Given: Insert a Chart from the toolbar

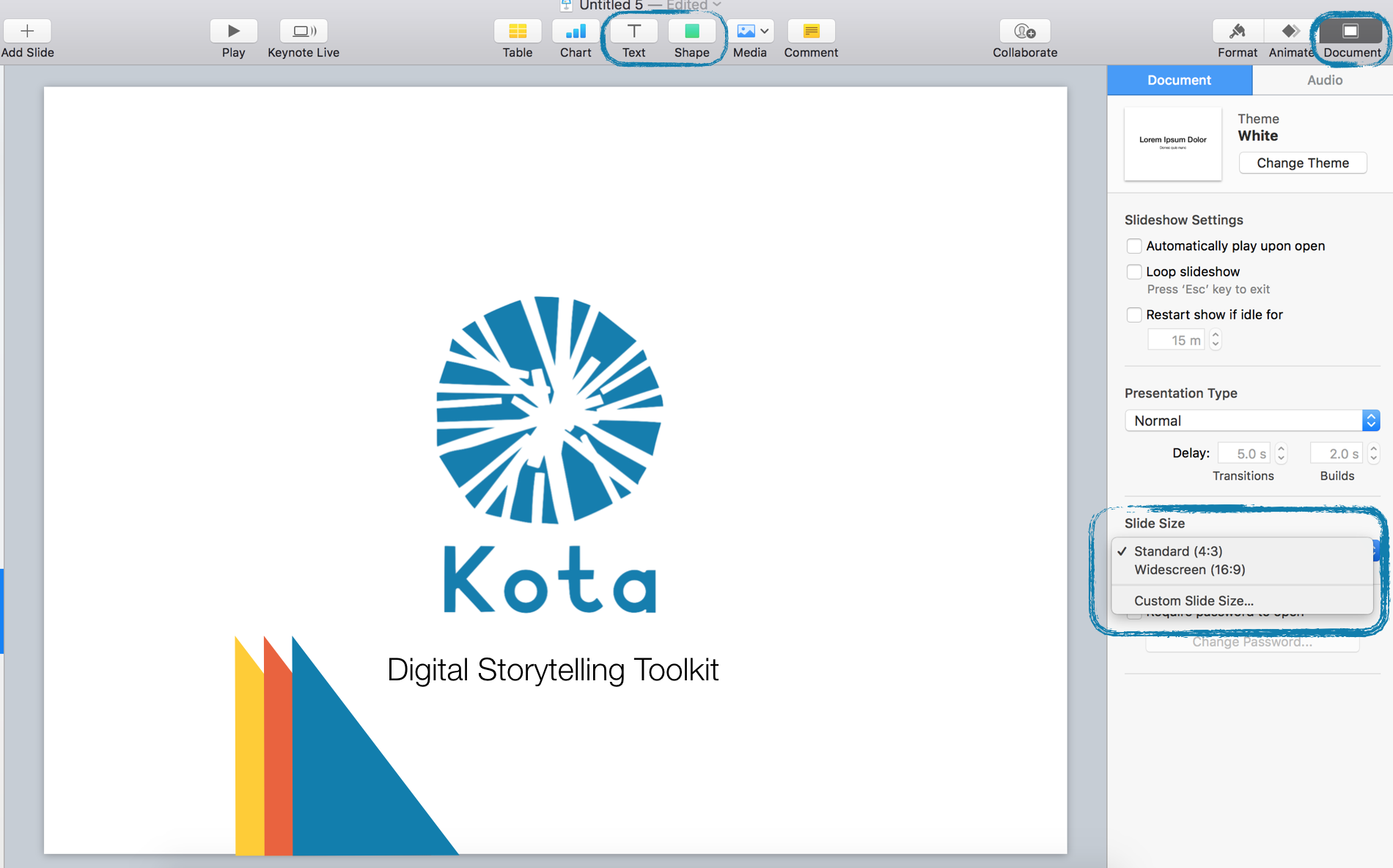Looking at the screenshot, I should 576,32.
